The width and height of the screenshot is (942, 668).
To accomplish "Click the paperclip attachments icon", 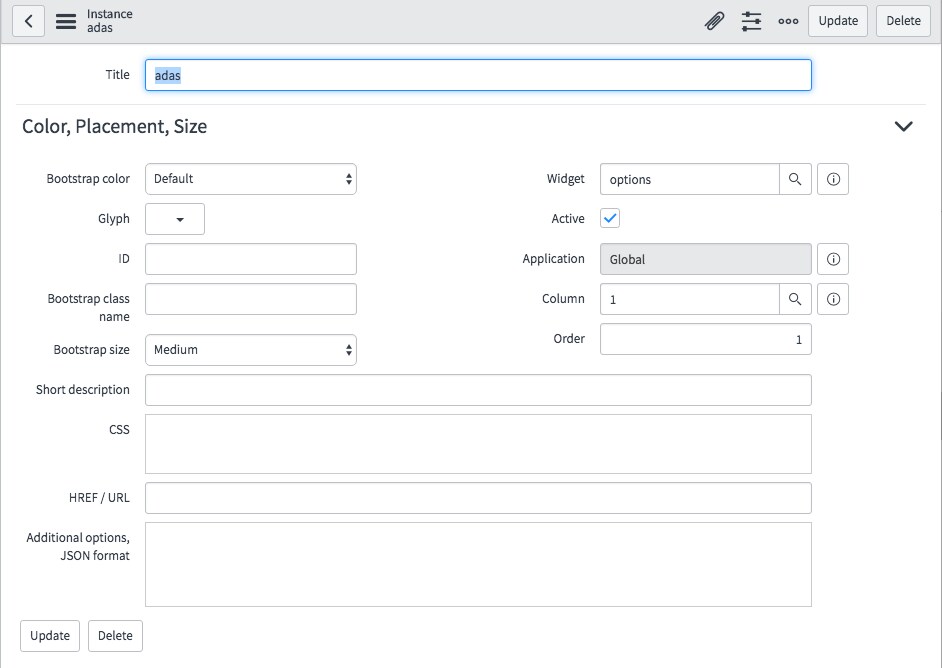I will (714, 21).
